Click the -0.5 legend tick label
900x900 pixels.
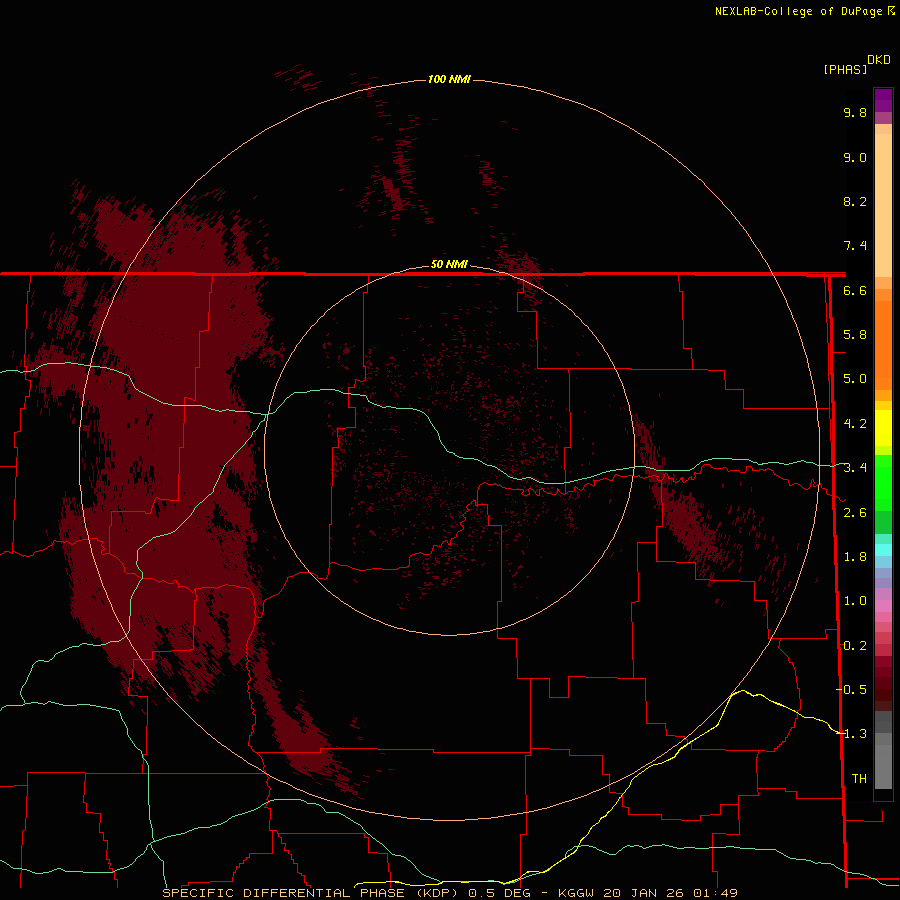852,690
